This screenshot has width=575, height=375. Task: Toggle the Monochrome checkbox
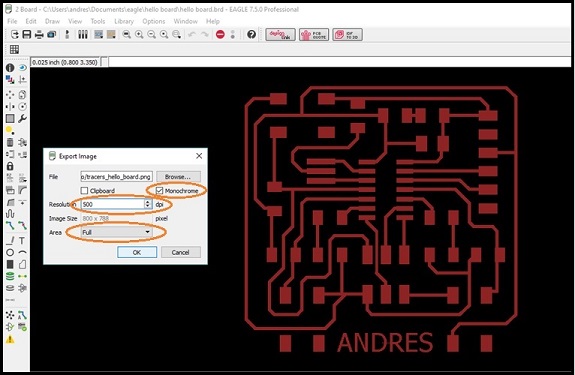159,191
